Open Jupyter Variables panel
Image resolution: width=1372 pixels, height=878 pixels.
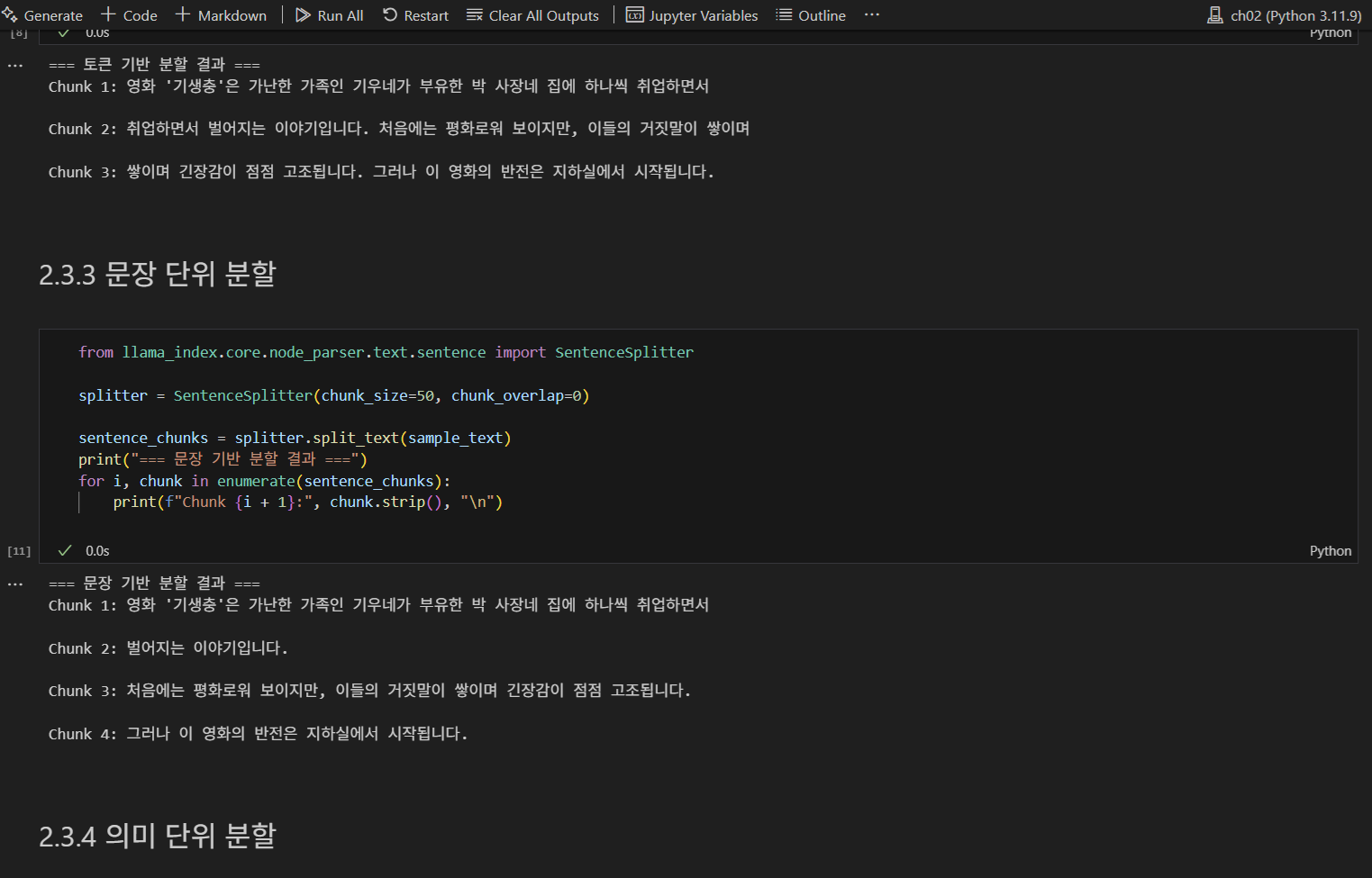[x=692, y=15]
